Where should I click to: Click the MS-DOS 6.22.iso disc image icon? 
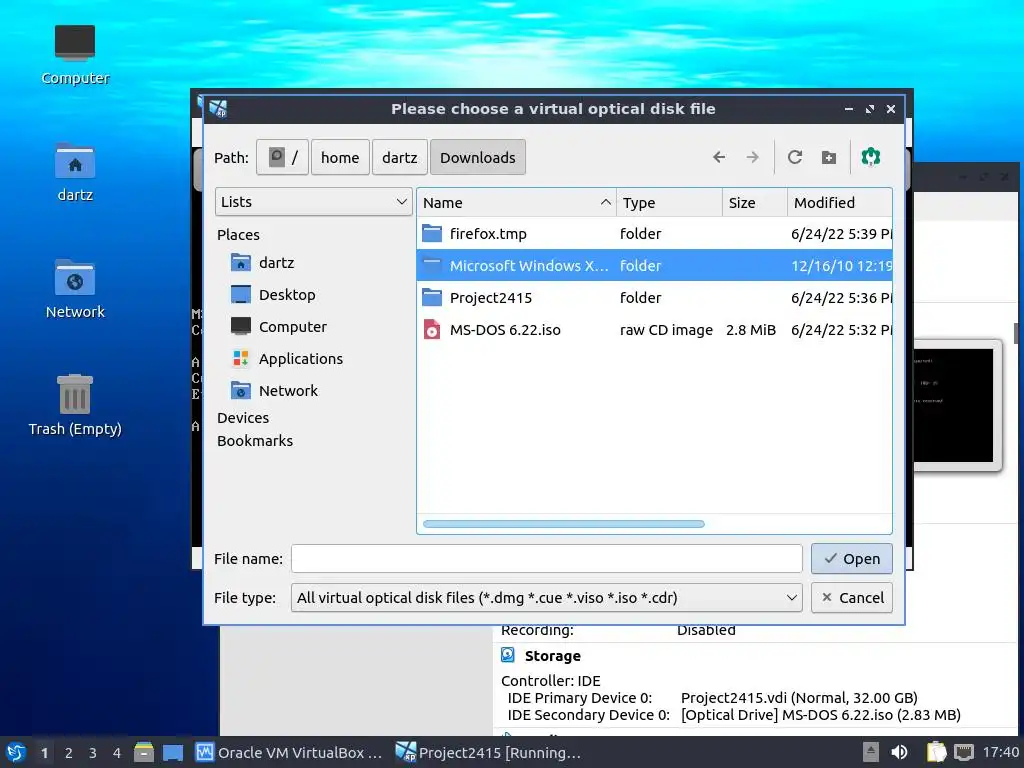[x=432, y=329]
